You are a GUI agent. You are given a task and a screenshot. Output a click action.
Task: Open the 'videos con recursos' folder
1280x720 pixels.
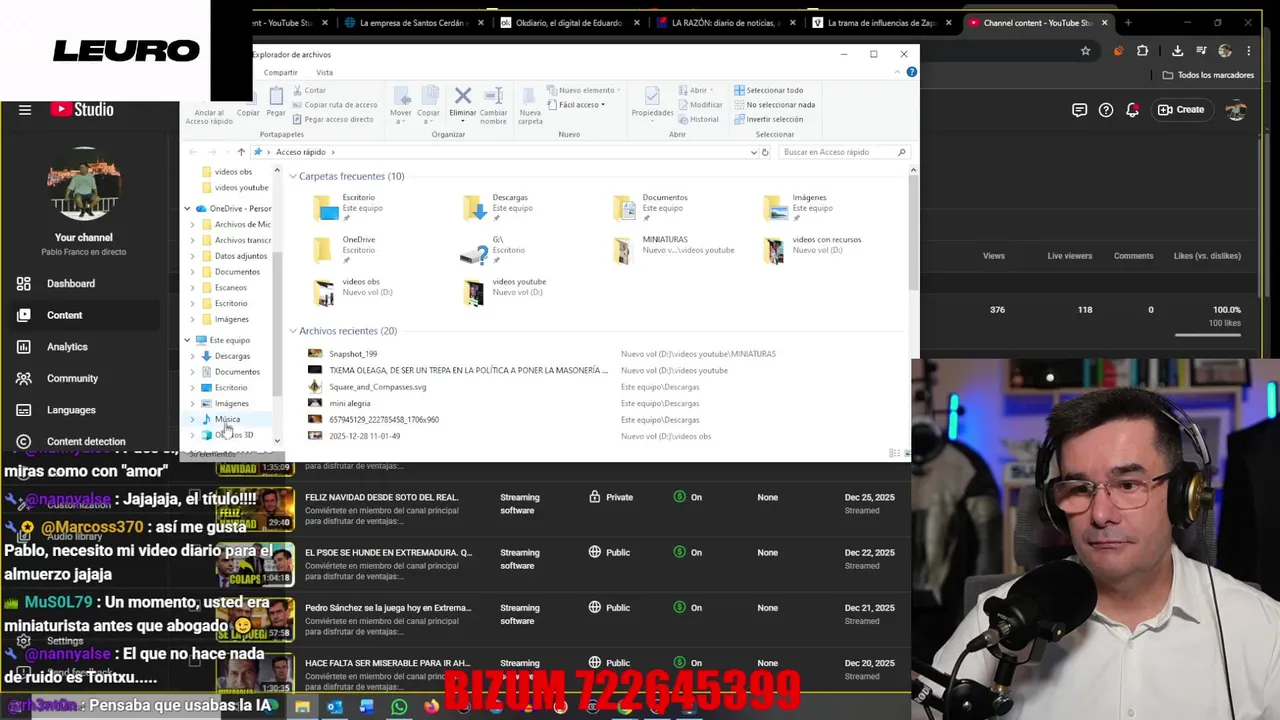[812, 248]
